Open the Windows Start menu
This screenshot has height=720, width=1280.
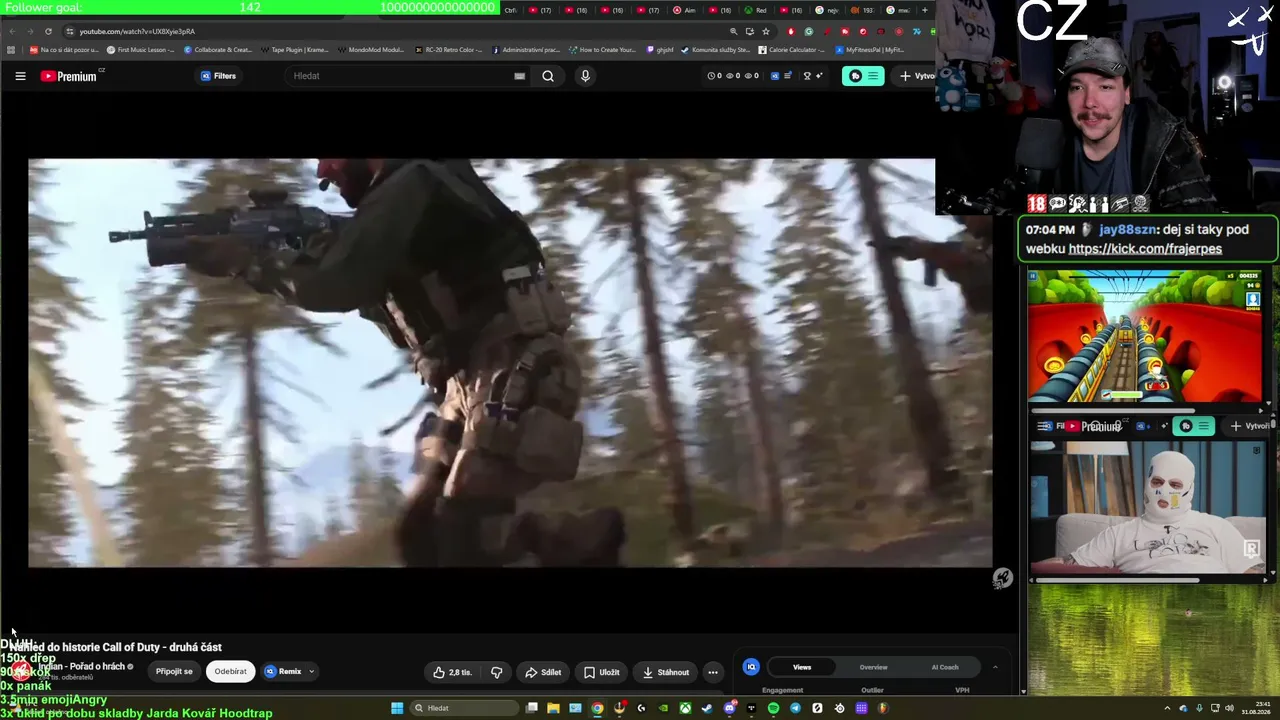click(x=397, y=708)
